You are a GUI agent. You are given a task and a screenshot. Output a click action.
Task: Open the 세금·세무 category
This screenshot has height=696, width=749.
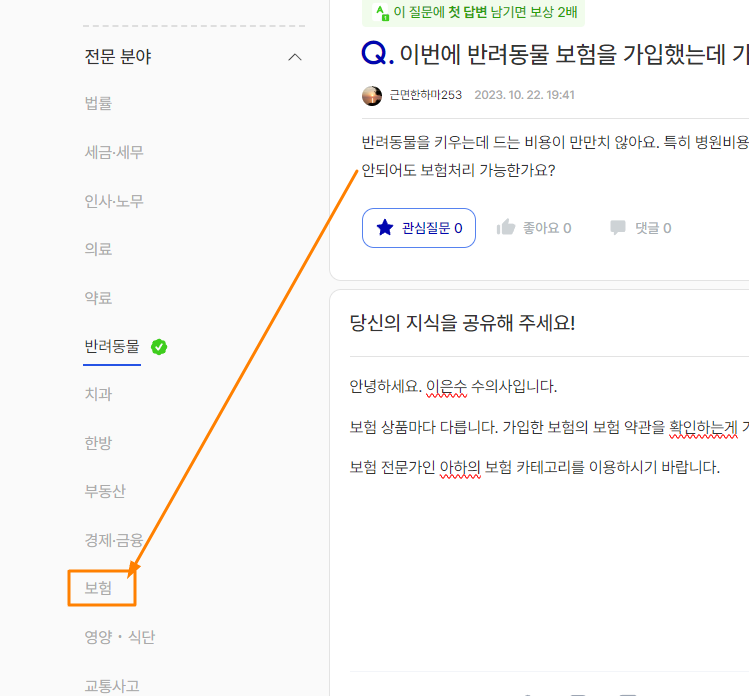point(114,152)
